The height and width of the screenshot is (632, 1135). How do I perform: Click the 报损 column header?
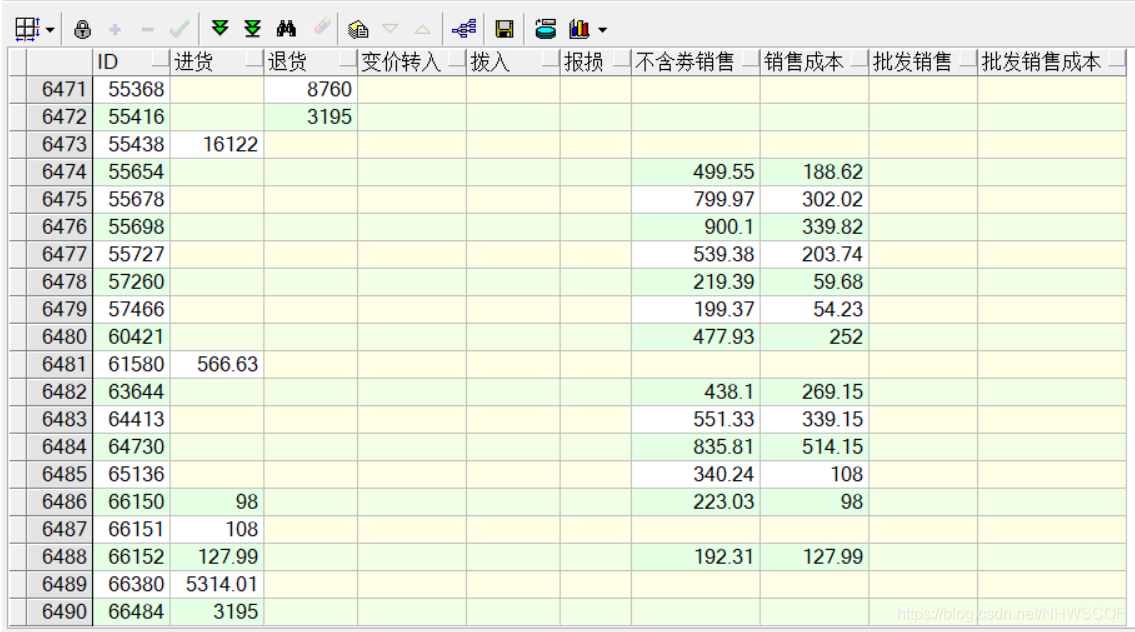(596, 62)
